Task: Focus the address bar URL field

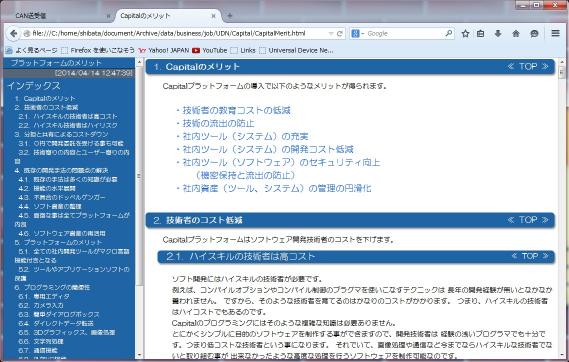Action: point(180,33)
